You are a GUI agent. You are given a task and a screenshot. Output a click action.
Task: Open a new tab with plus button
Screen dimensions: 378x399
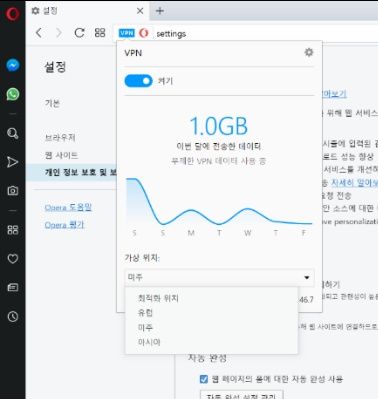[x=160, y=11]
